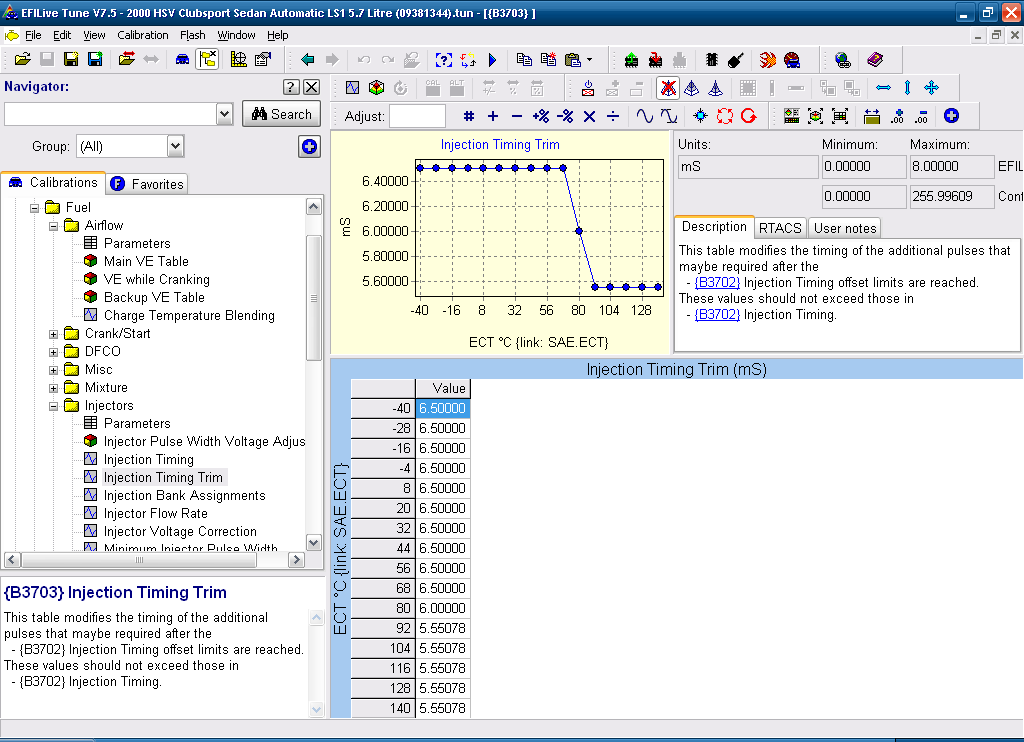This screenshot has width=1024, height=742.
Task: Expand the Mixture folder
Action: (x=54, y=388)
